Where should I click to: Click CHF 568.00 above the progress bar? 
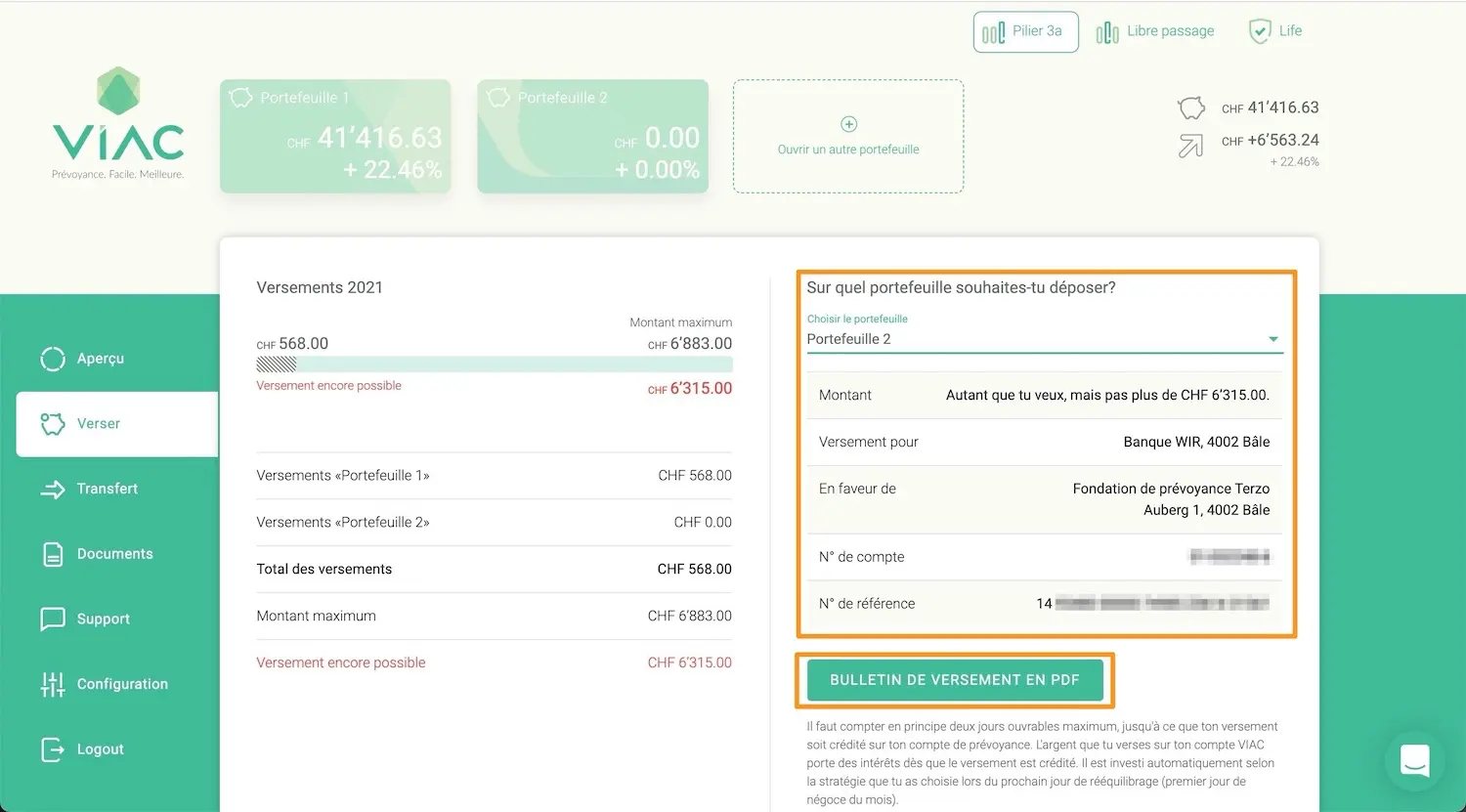[x=292, y=344]
